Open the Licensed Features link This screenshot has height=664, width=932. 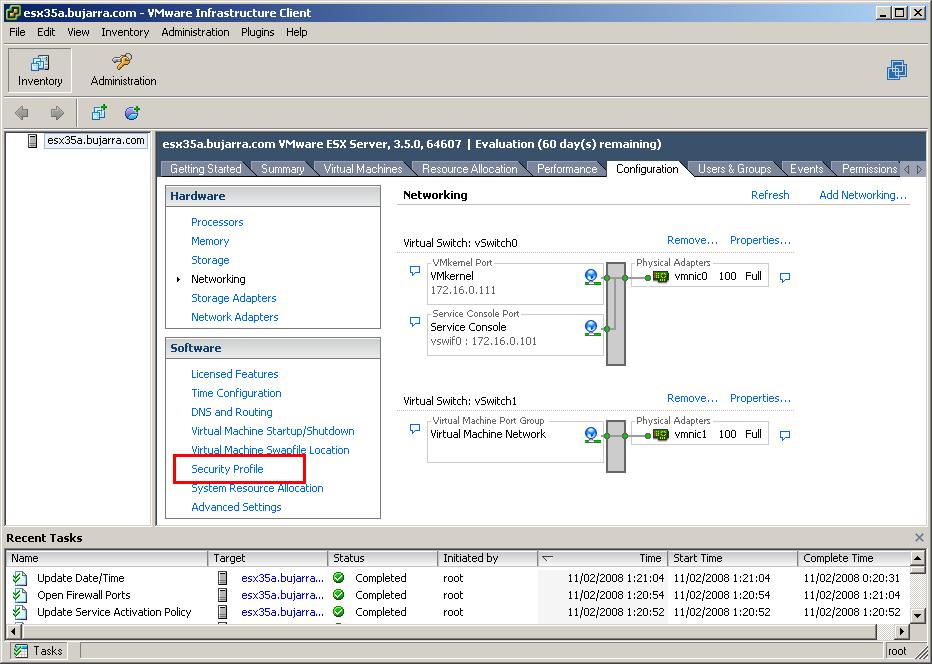click(x=235, y=374)
